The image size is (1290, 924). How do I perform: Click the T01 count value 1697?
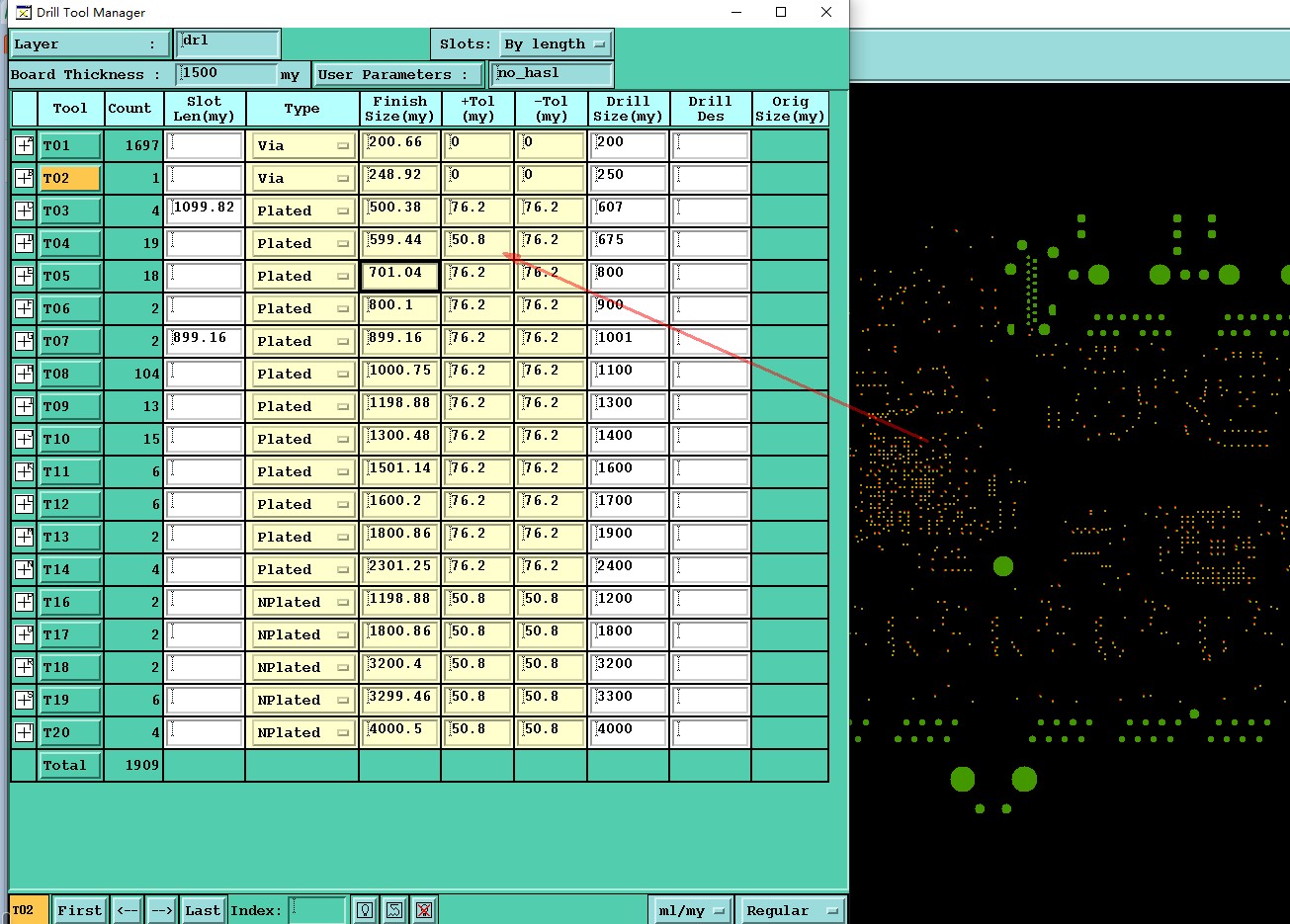click(141, 145)
